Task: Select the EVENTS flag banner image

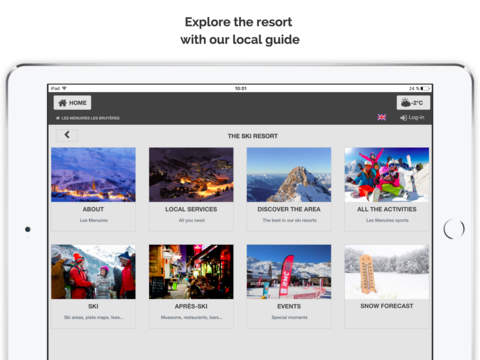Action: (x=289, y=272)
